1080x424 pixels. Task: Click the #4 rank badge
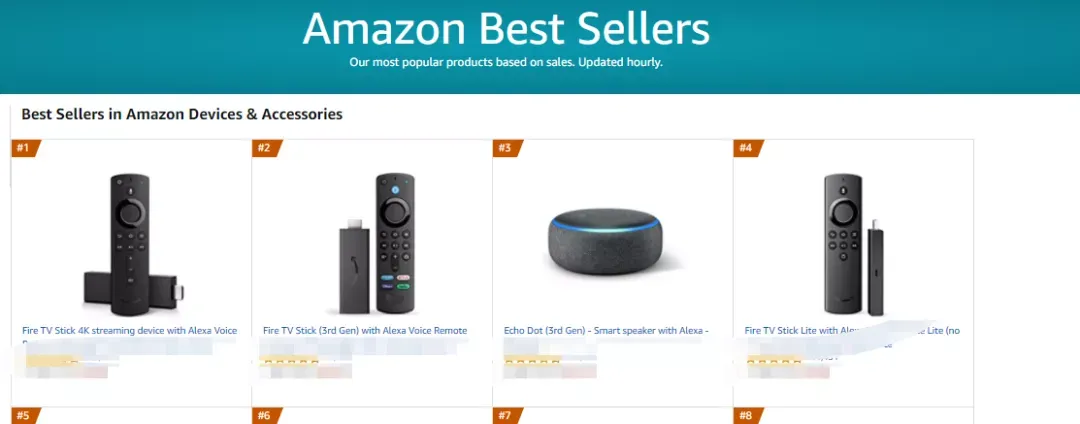click(749, 148)
